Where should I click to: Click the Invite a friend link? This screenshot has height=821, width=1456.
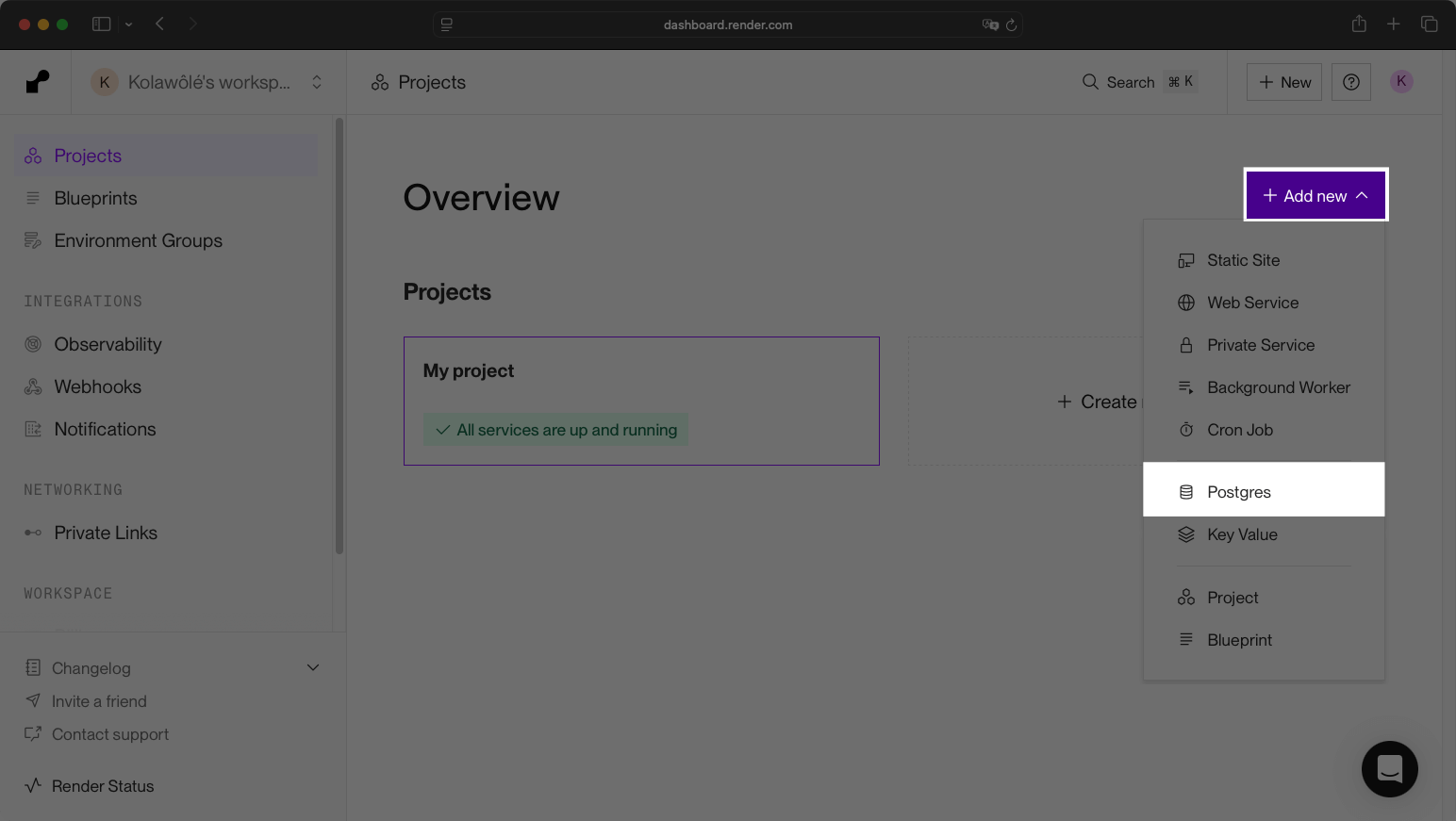coord(100,700)
